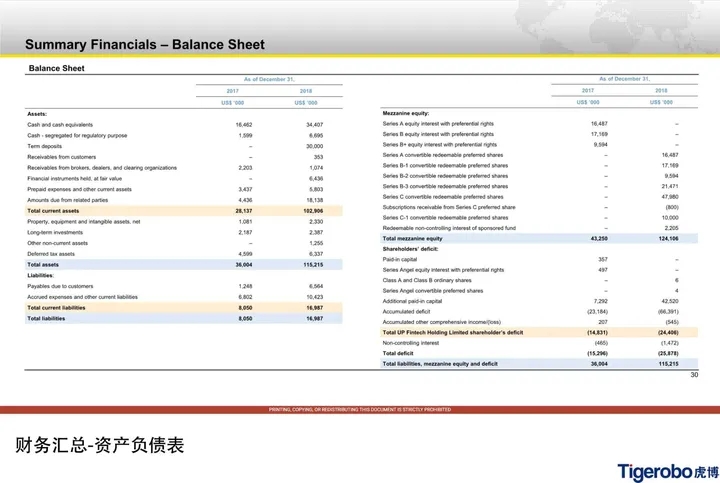Select 'Series Angel convertible preferred shares' label

[433, 291]
